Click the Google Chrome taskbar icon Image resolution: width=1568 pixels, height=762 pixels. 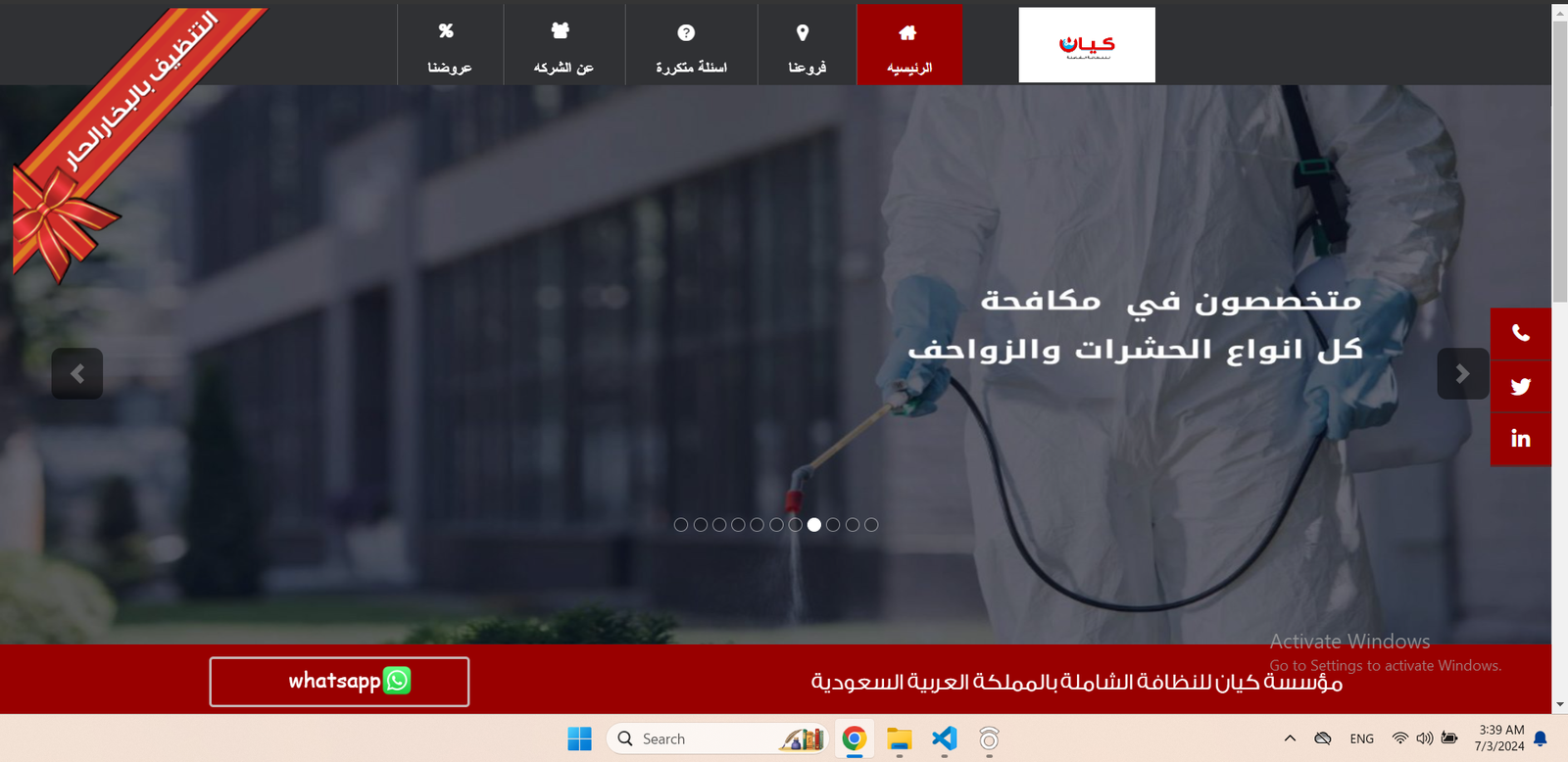pyautogui.click(x=854, y=738)
